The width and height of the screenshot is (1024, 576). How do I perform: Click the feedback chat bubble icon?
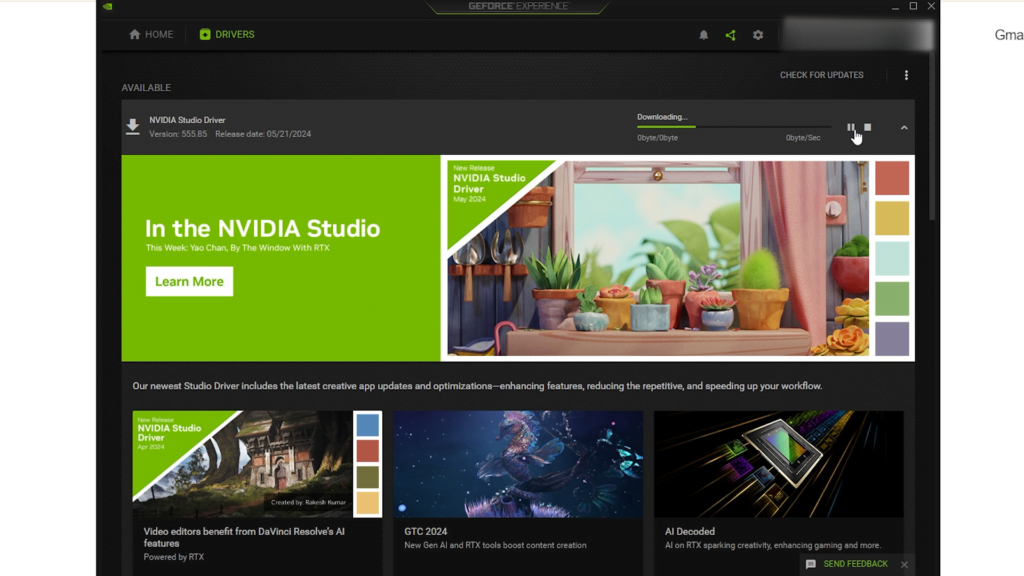(x=810, y=564)
